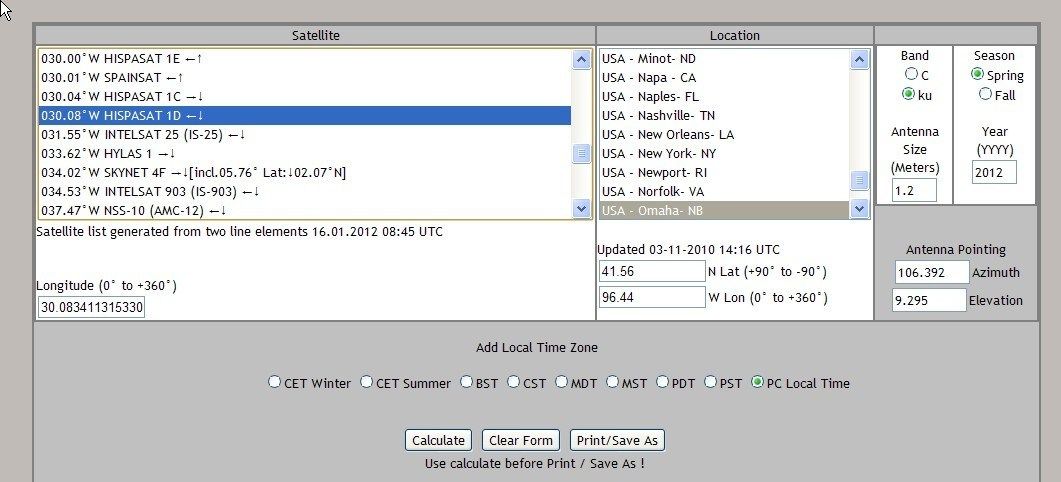Select USA - Norfolk- VA location
Viewport: 1061px width, 482px height.
pyautogui.click(x=724, y=192)
